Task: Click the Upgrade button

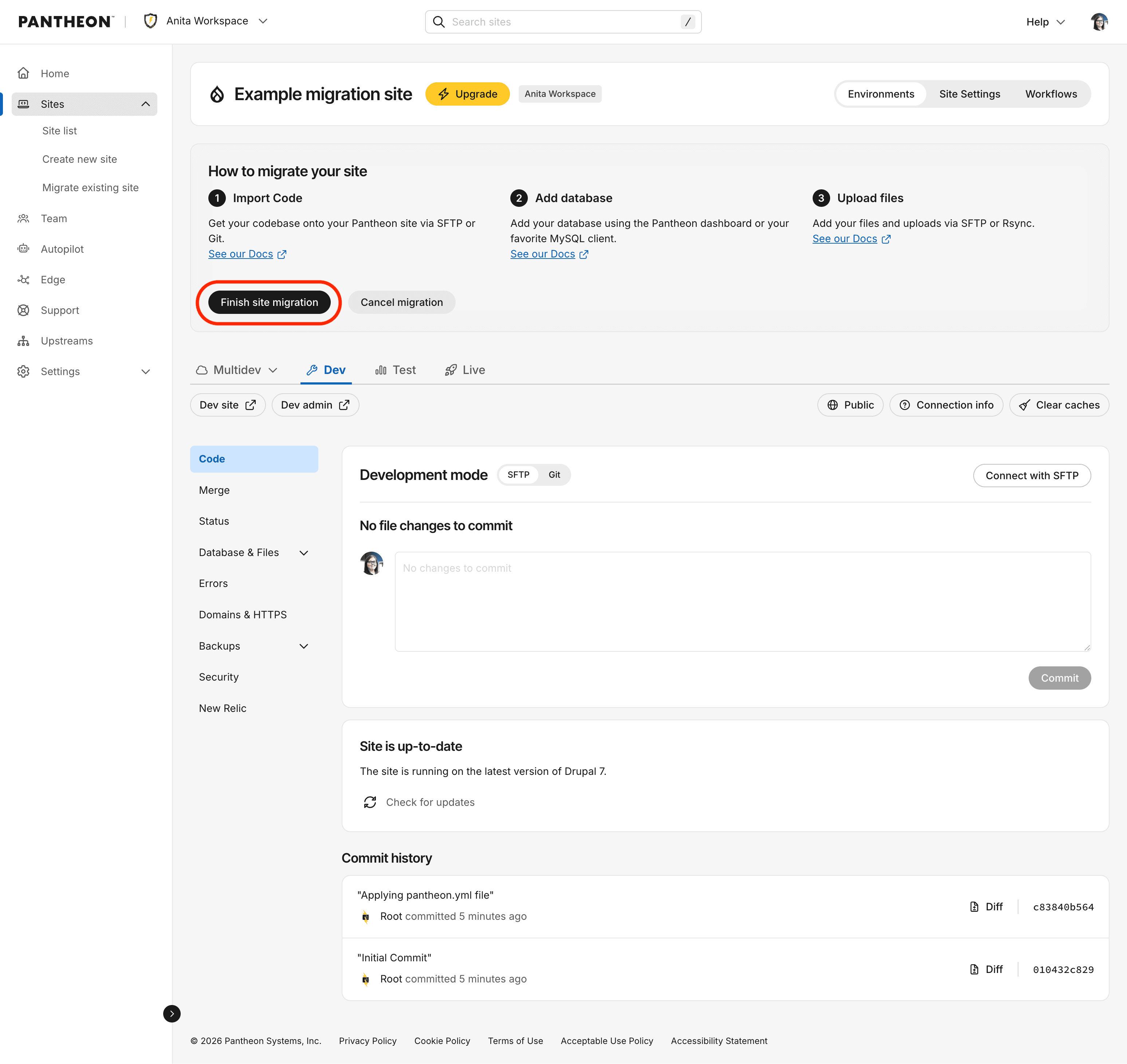Action: click(x=468, y=94)
